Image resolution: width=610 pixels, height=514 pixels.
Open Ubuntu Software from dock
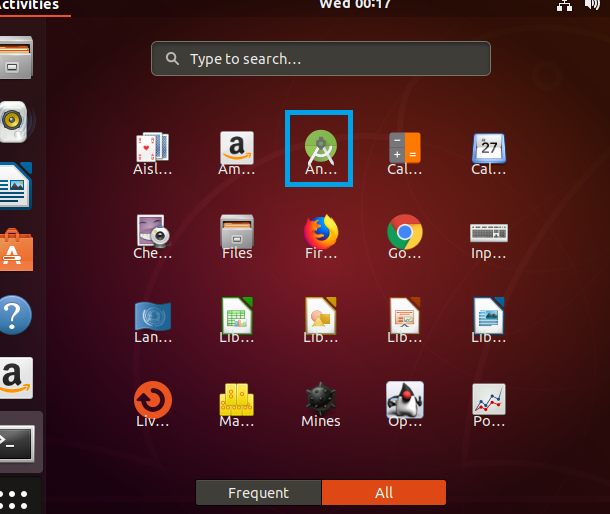tap(16, 250)
